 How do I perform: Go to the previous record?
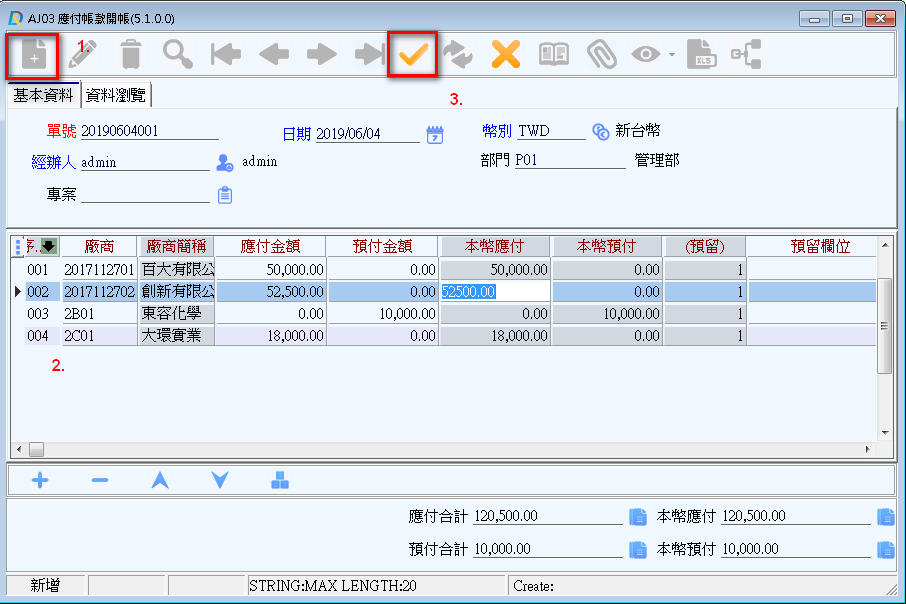coord(274,55)
